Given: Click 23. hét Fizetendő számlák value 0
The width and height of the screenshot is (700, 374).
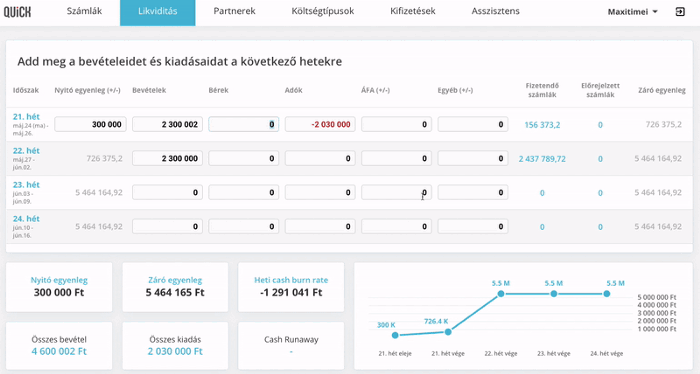Looking at the screenshot, I should point(542,193).
